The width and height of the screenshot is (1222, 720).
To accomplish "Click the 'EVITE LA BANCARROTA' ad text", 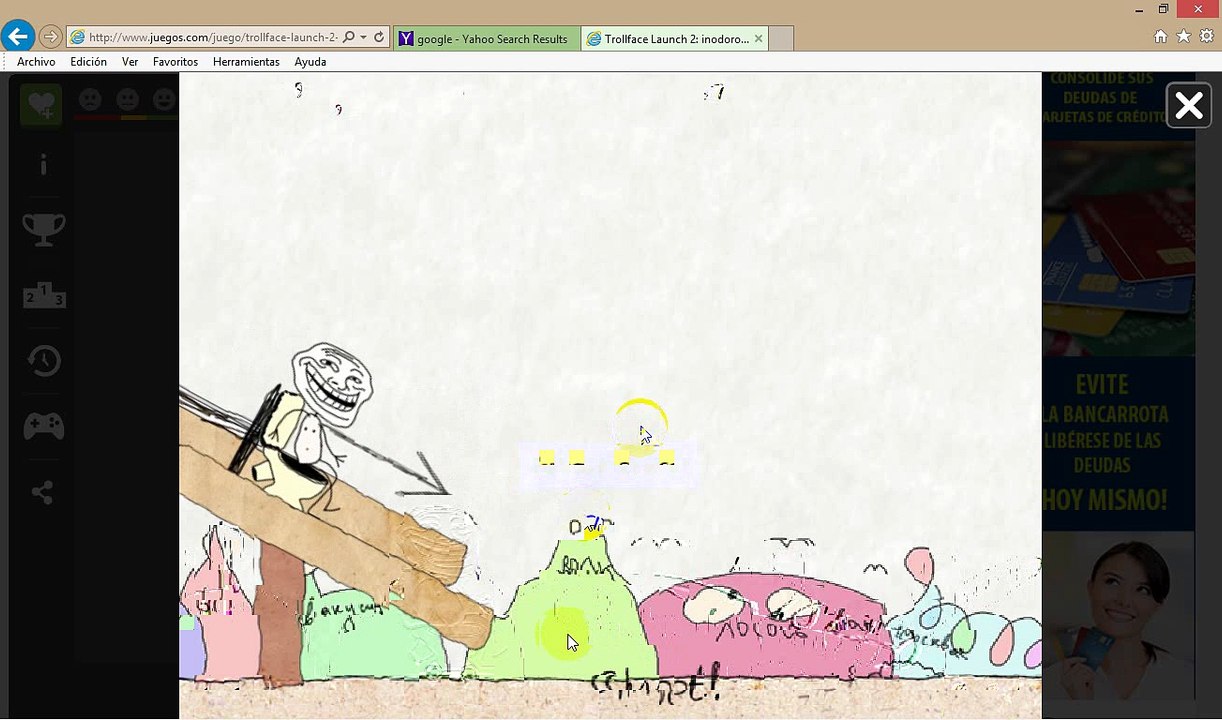I will pos(1104,400).
